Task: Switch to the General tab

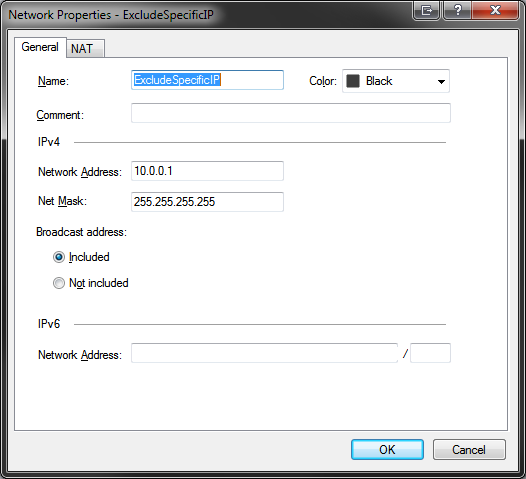Action: [x=40, y=47]
